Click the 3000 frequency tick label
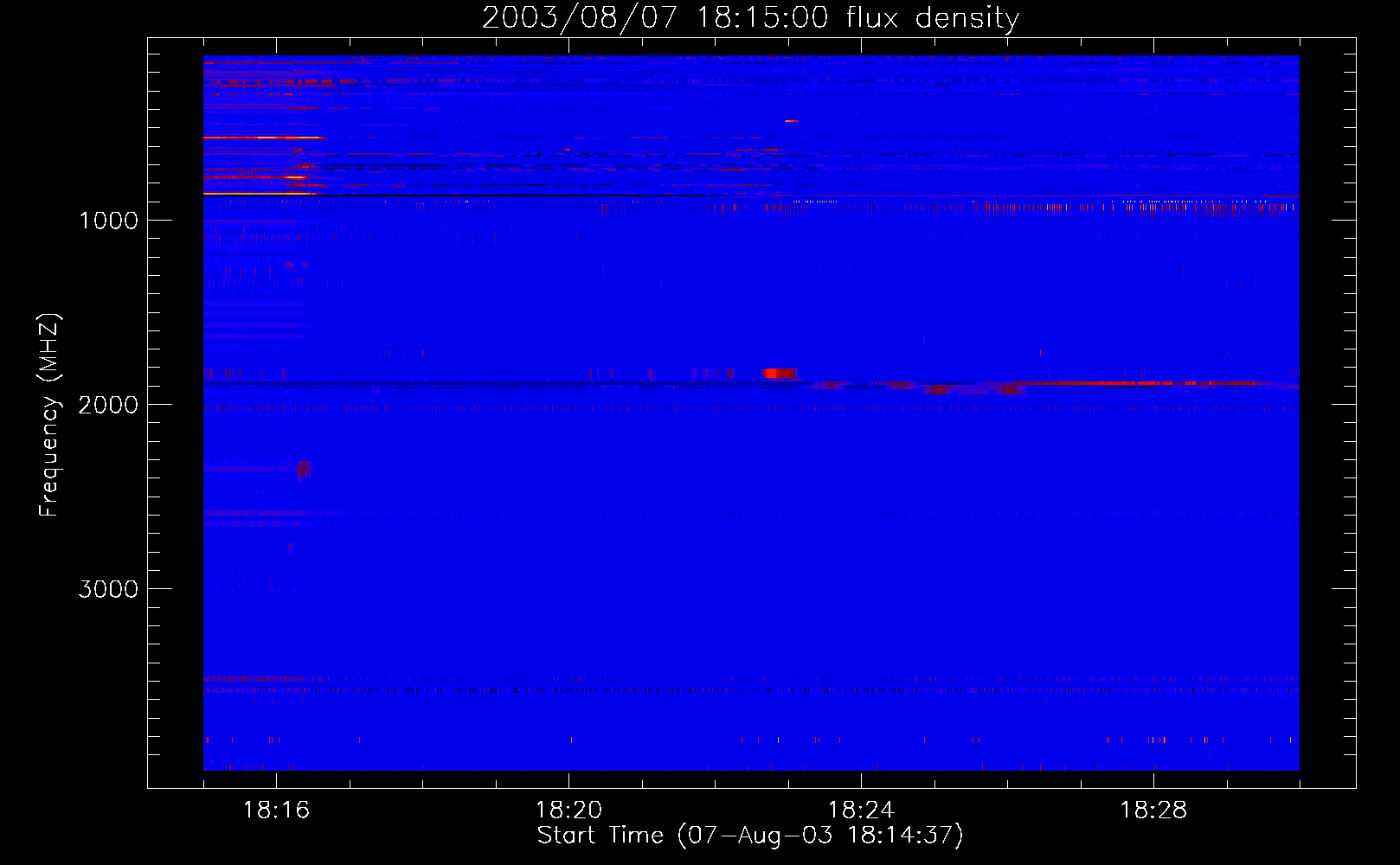The height and width of the screenshot is (865, 1400). (108, 589)
